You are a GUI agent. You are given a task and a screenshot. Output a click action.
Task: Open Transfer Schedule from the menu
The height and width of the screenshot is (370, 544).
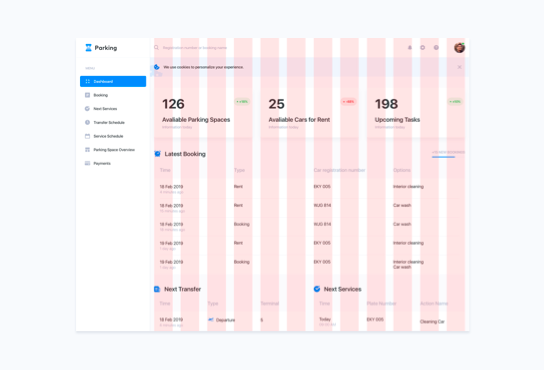109,123
